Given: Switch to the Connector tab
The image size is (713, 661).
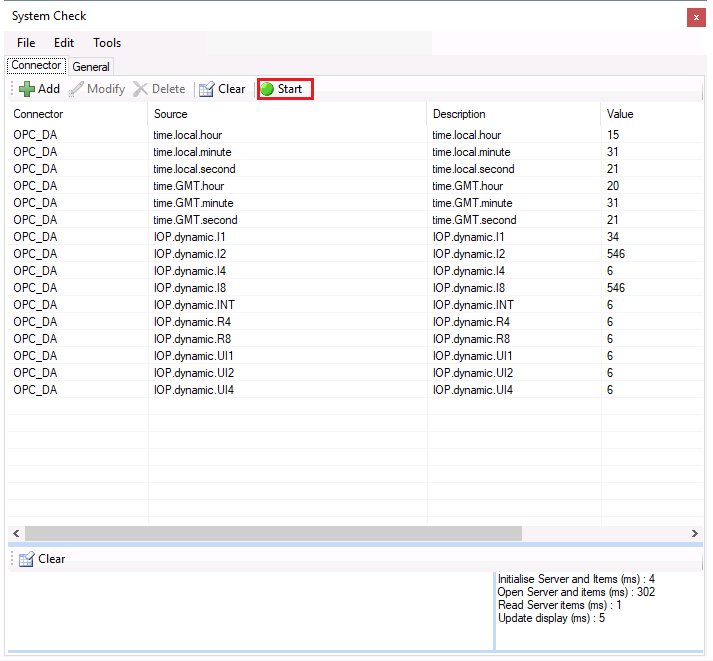Looking at the screenshot, I should pyautogui.click(x=36, y=65).
